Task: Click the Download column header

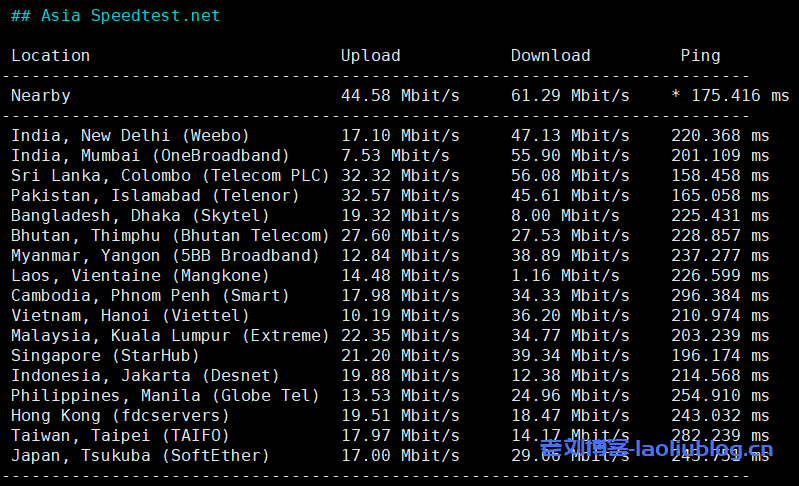Action: [550, 56]
